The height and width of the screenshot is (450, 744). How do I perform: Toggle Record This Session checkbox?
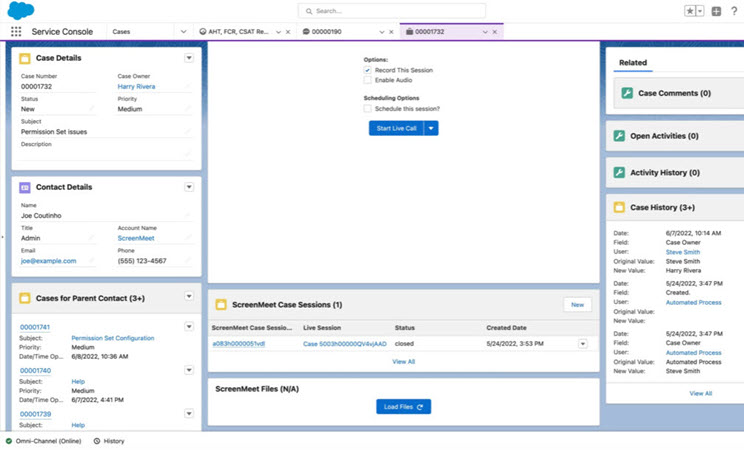pos(367,70)
